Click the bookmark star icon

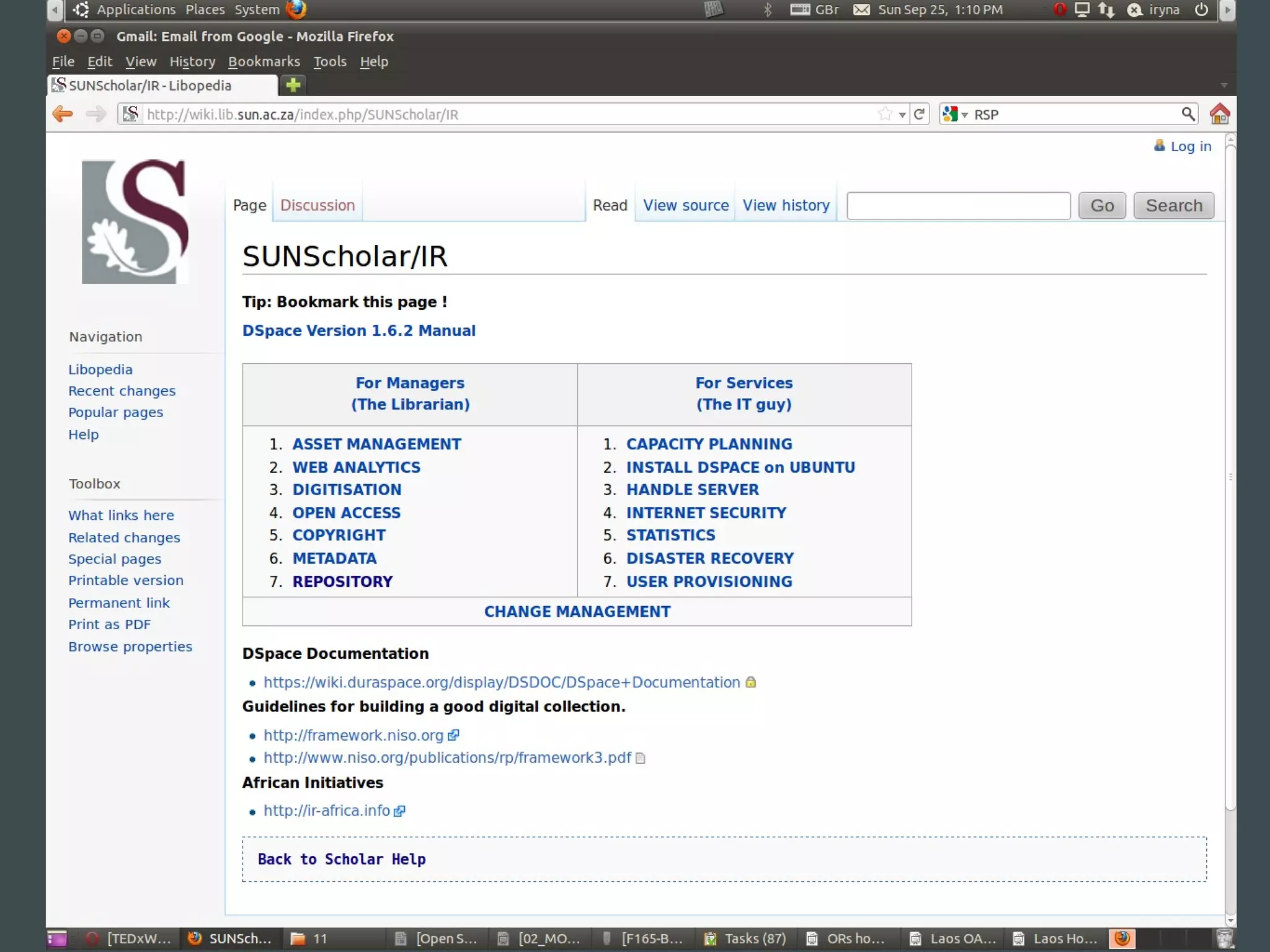tap(885, 114)
